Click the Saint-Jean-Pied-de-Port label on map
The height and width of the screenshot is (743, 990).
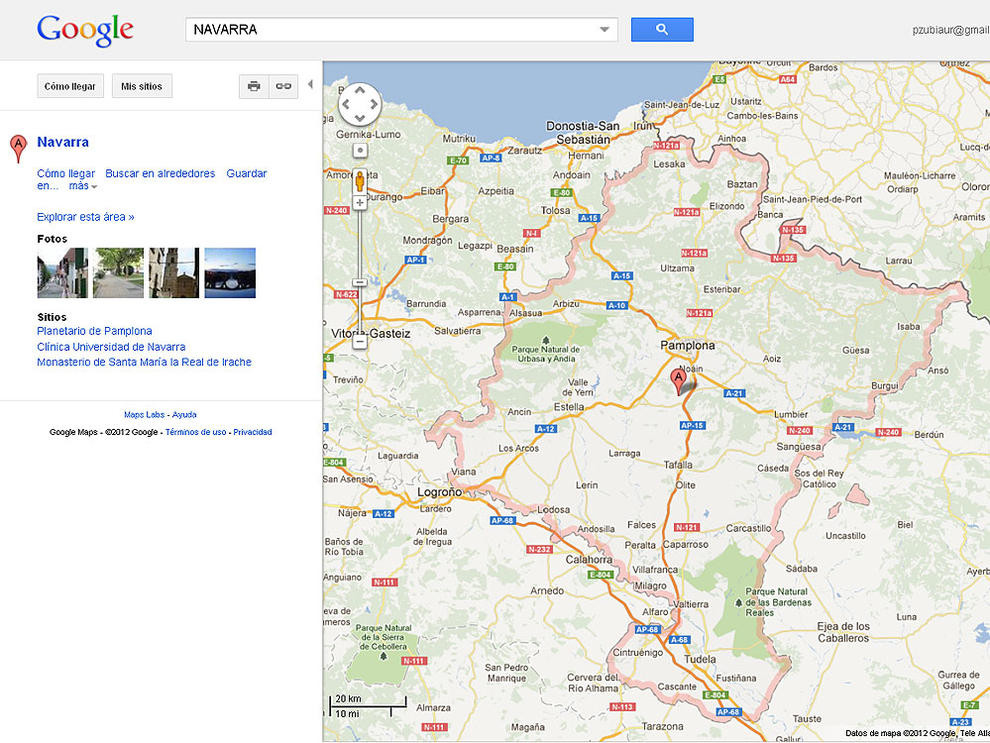click(813, 199)
